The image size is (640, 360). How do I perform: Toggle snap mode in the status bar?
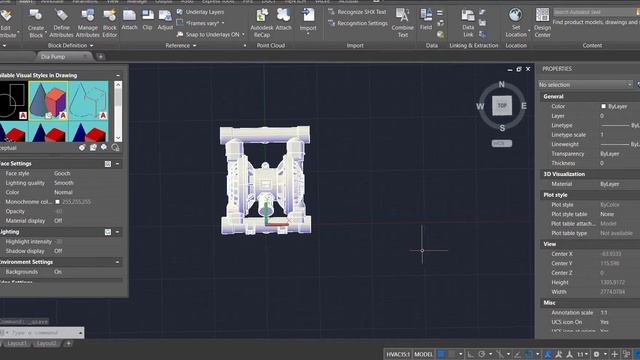click(451, 354)
